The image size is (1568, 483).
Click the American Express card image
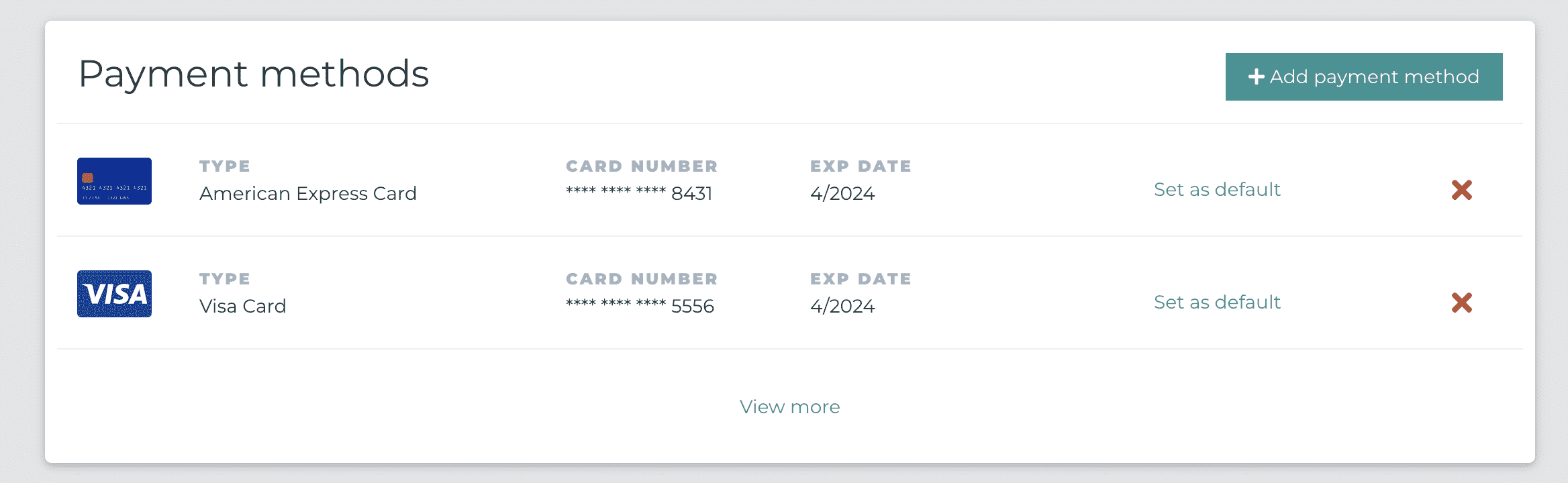click(114, 181)
